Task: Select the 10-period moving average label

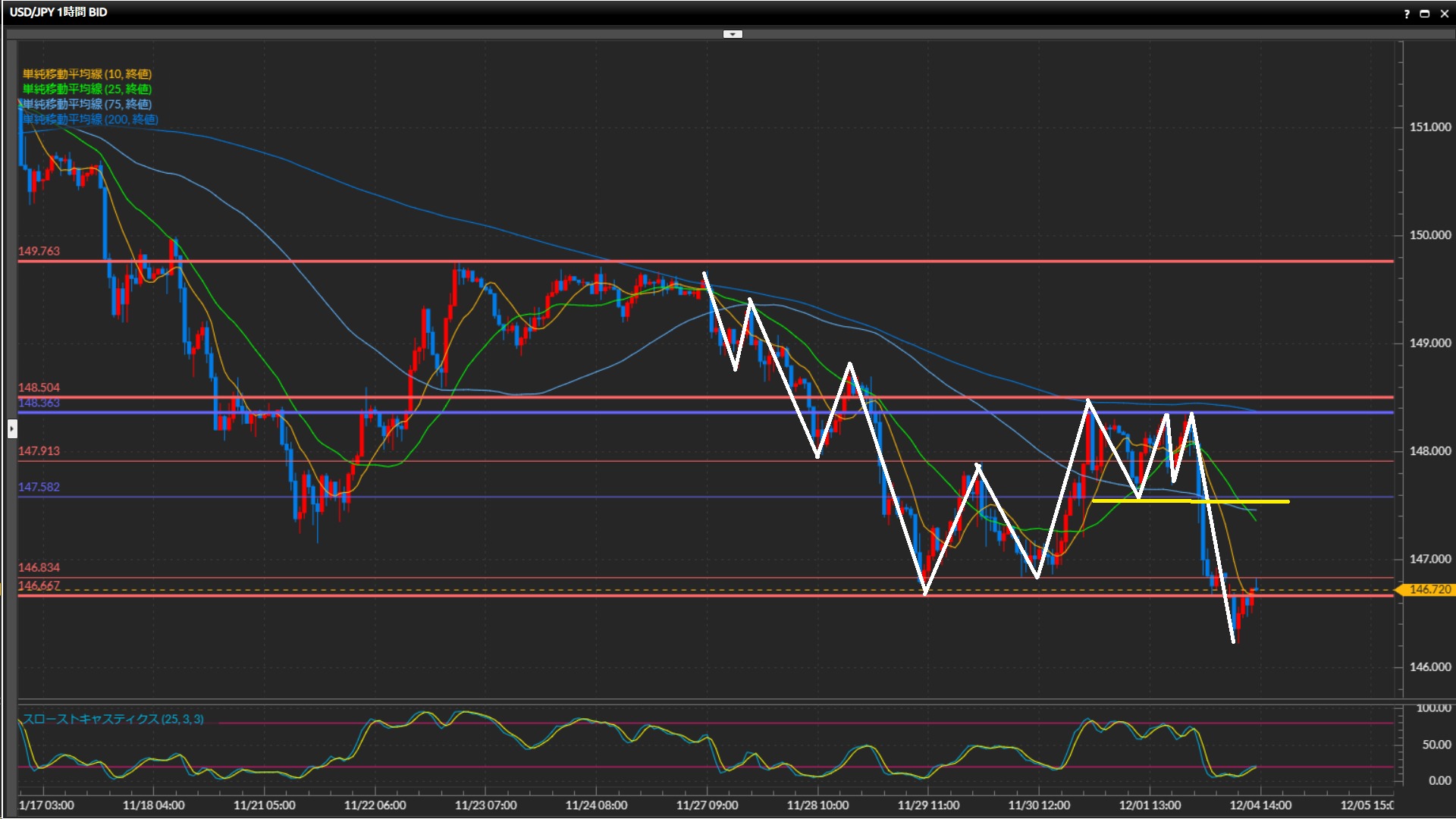Action: click(86, 74)
